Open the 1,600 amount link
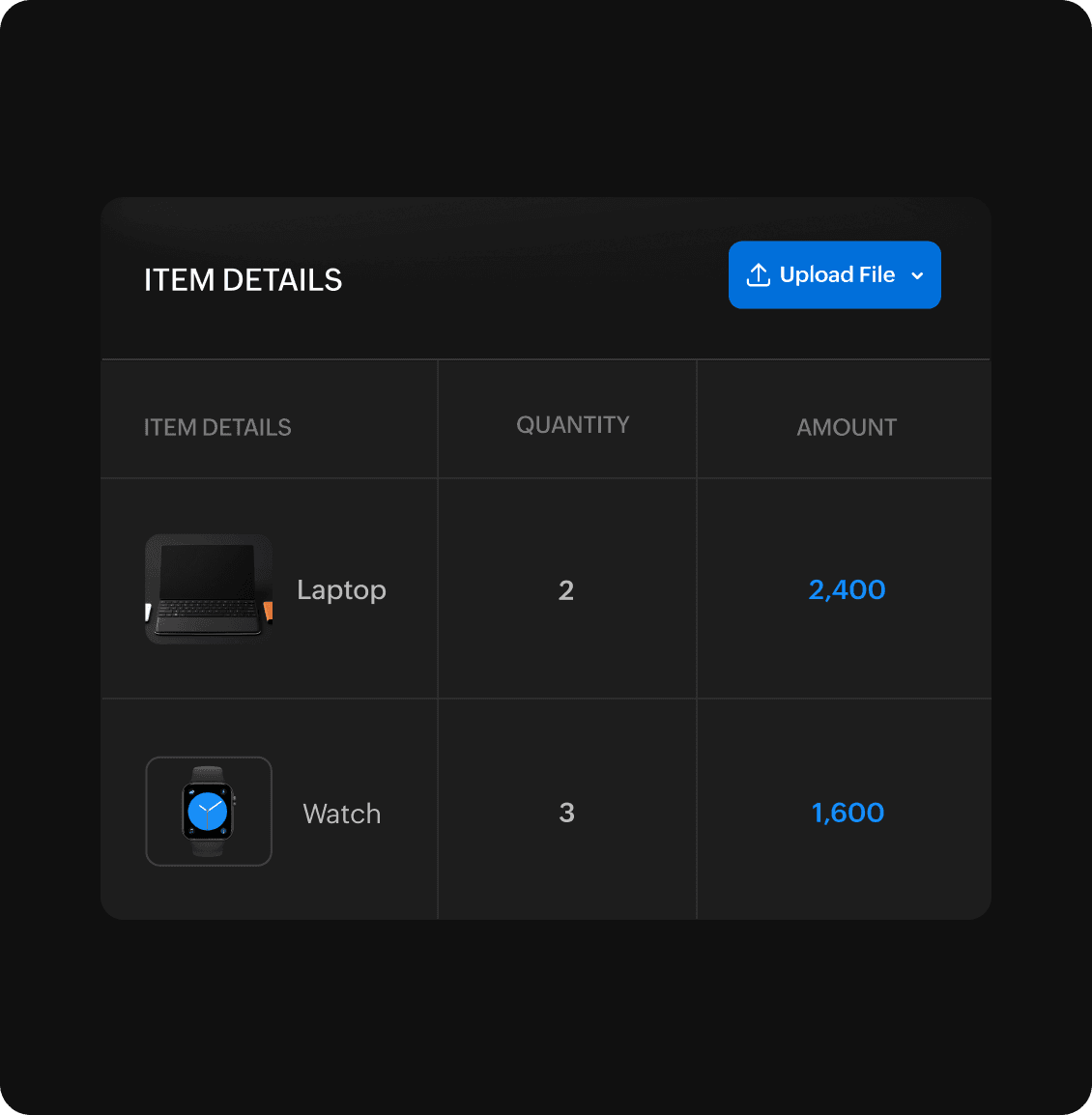 coord(848,813)
